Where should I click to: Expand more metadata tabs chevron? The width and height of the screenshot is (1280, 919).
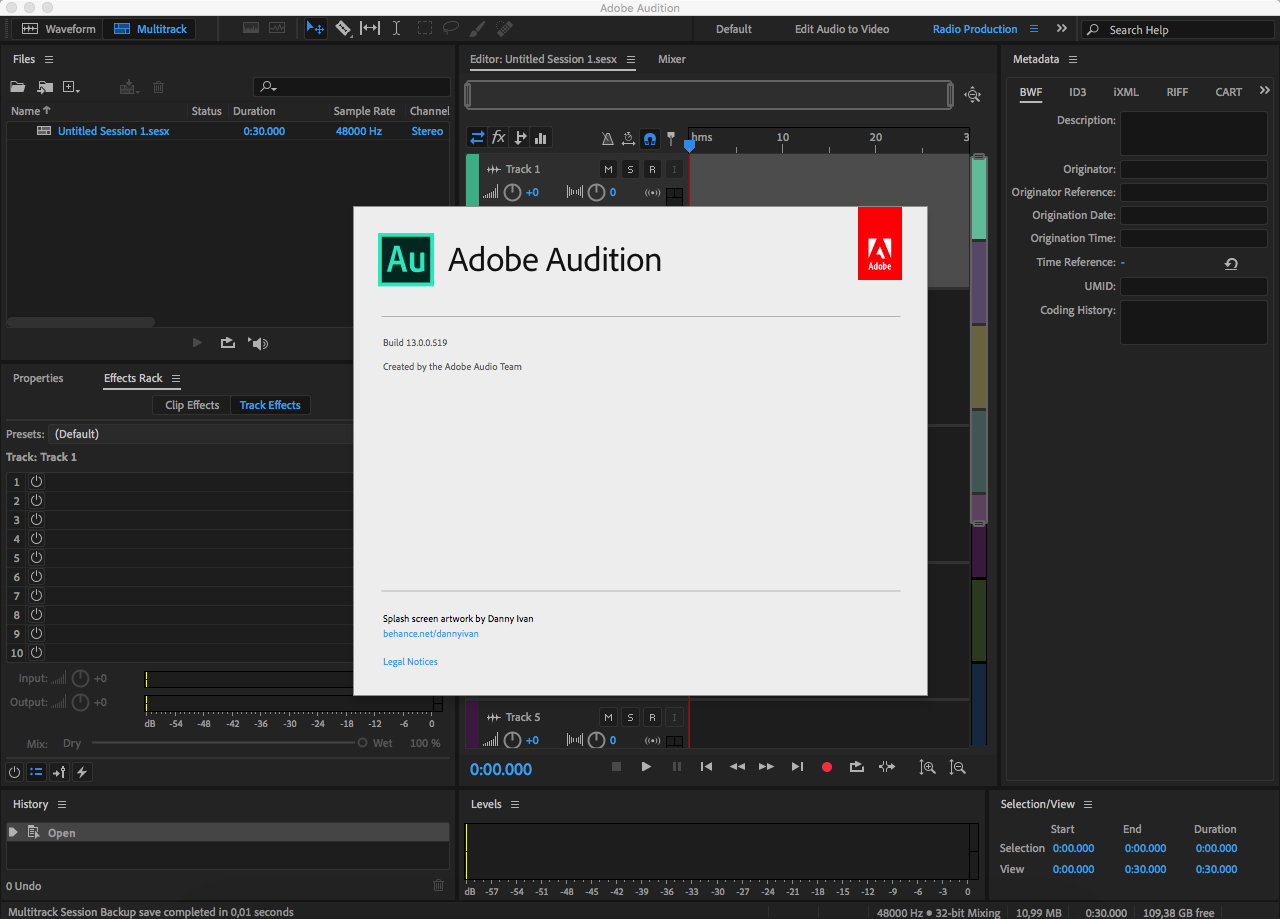1265,91
